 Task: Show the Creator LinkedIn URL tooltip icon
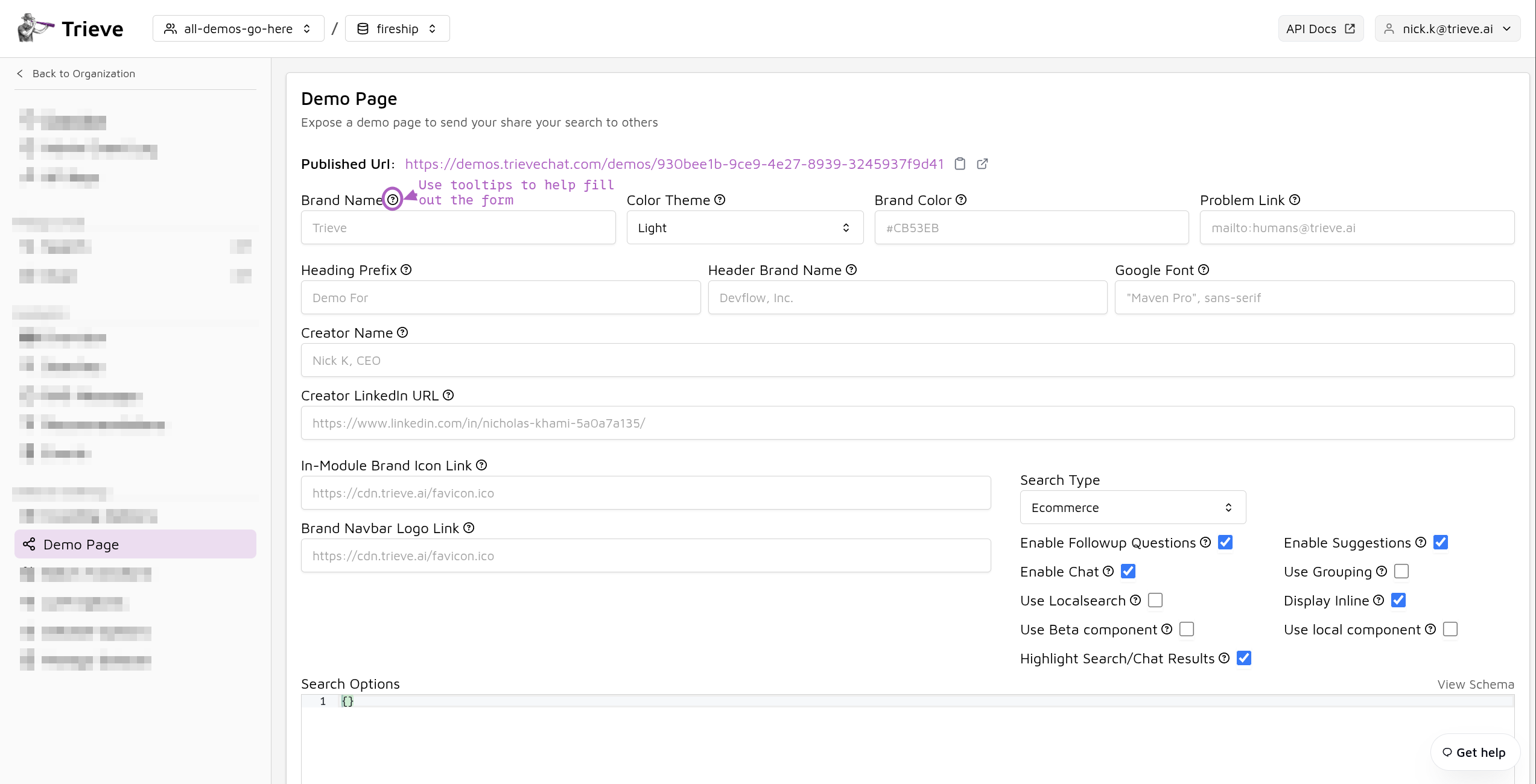point(448,395)
